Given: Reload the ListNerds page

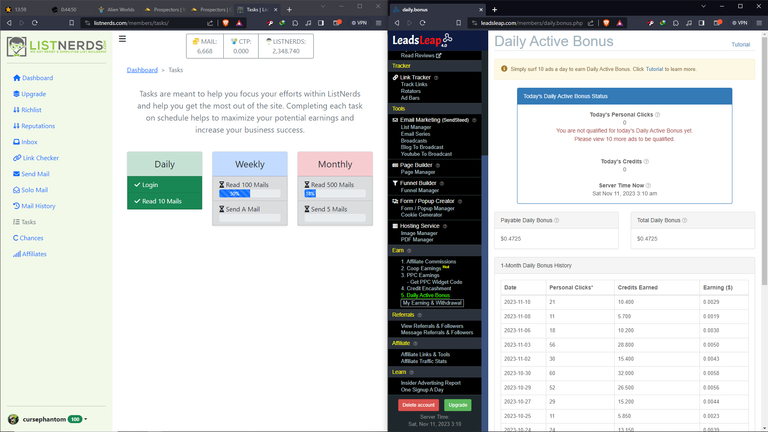Looking at the screenshot, I should (x=35, y=23).
